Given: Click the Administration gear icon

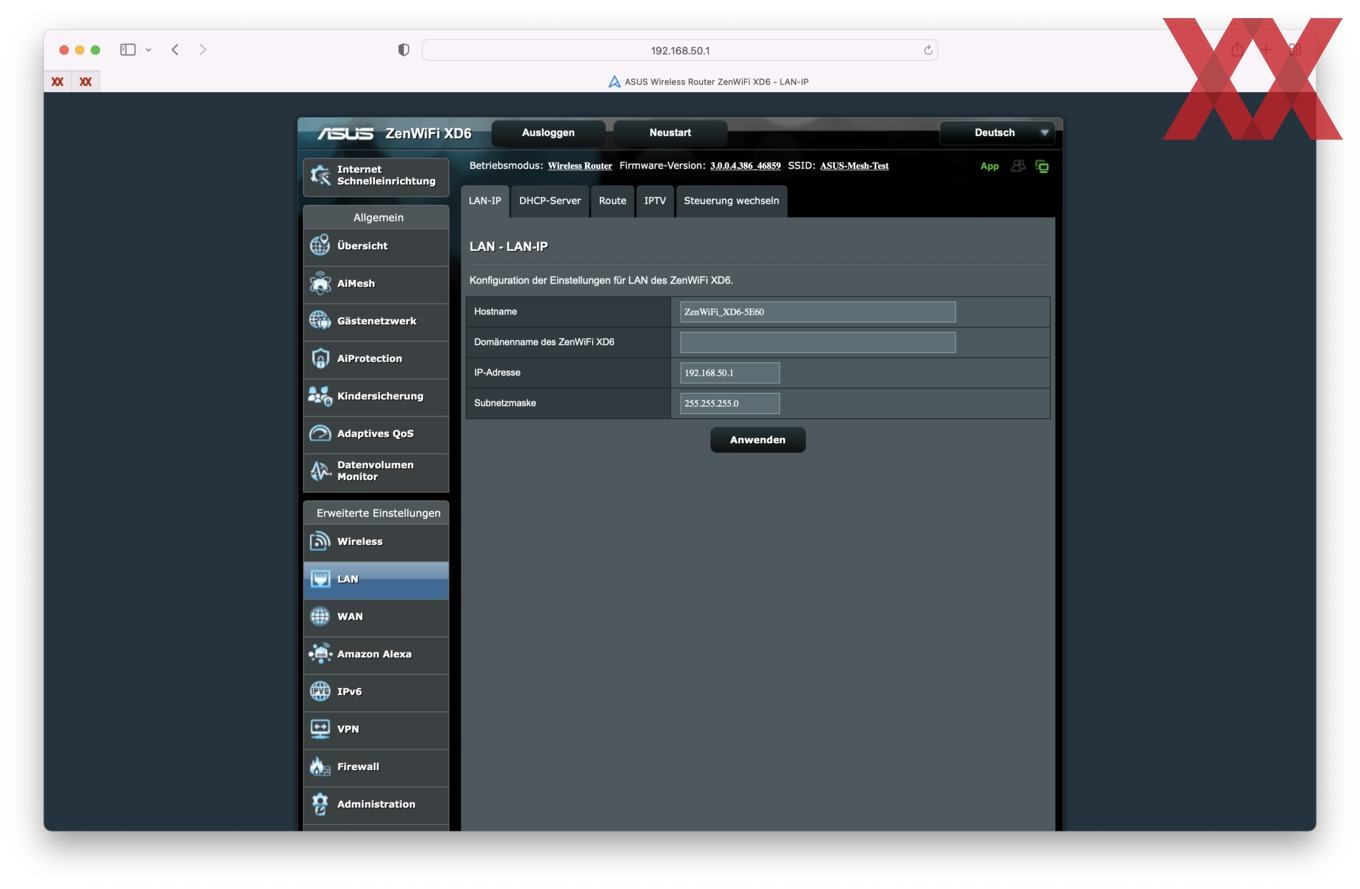Looking at the screenshot, I should coord(320,804).
